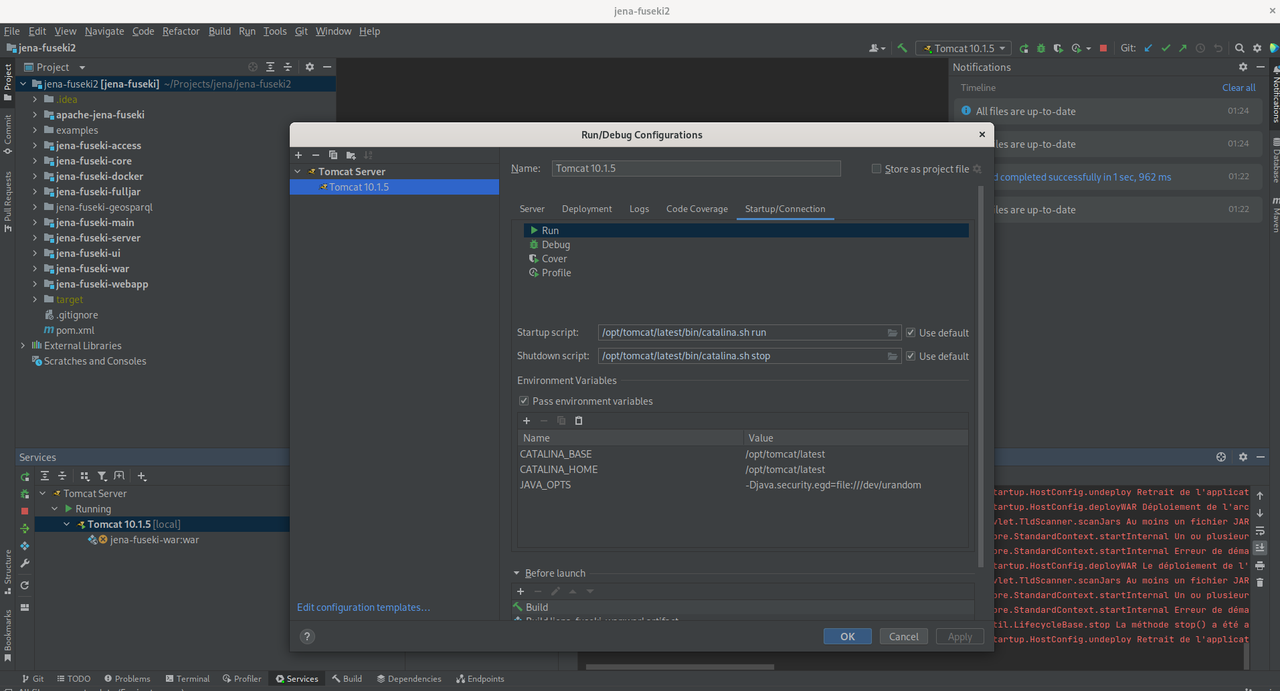Switch to the Code Coverage tab

click(697, 209)
